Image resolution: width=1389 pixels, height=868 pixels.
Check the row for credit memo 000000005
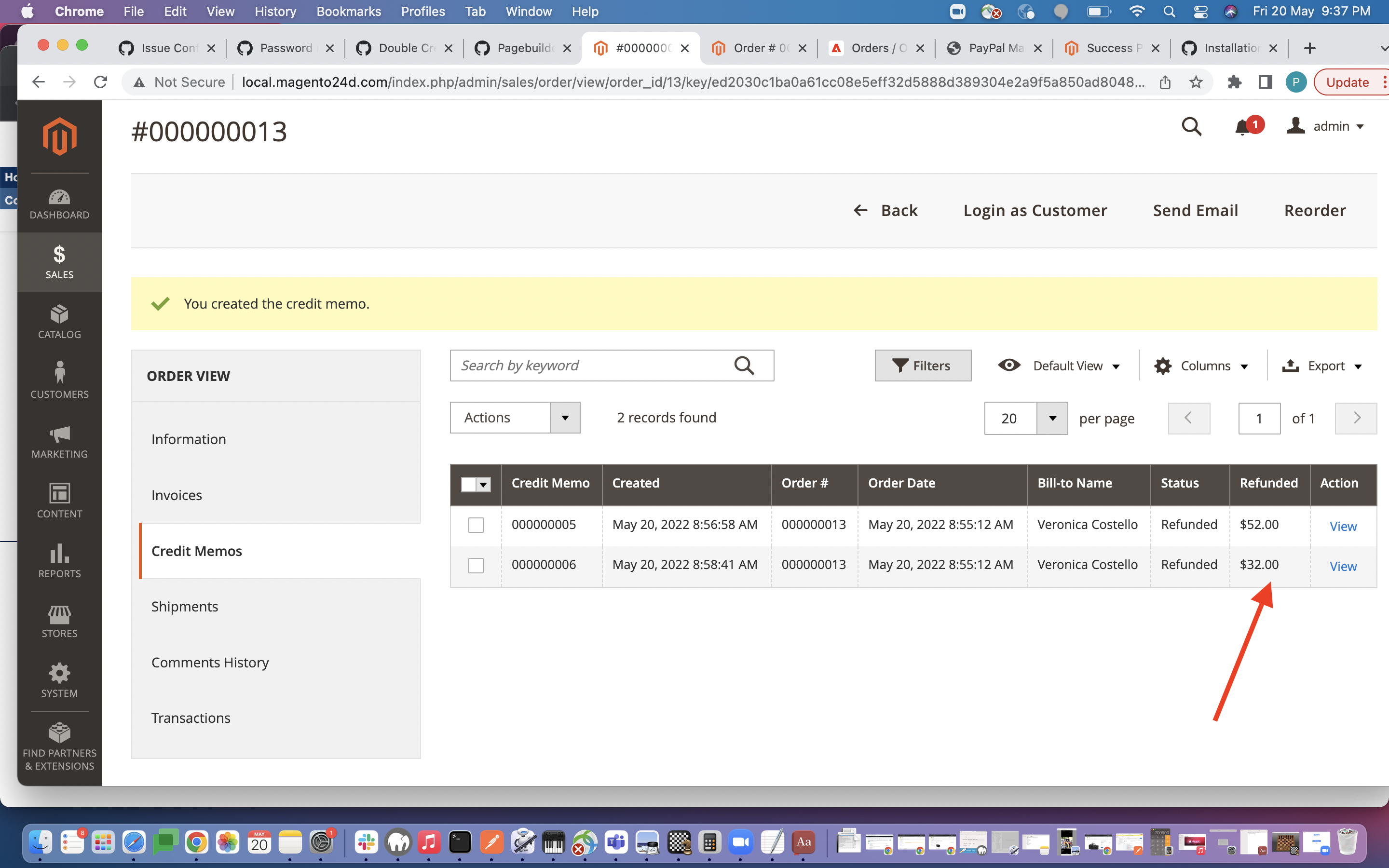pyautogui.click(x=475, y=524)
